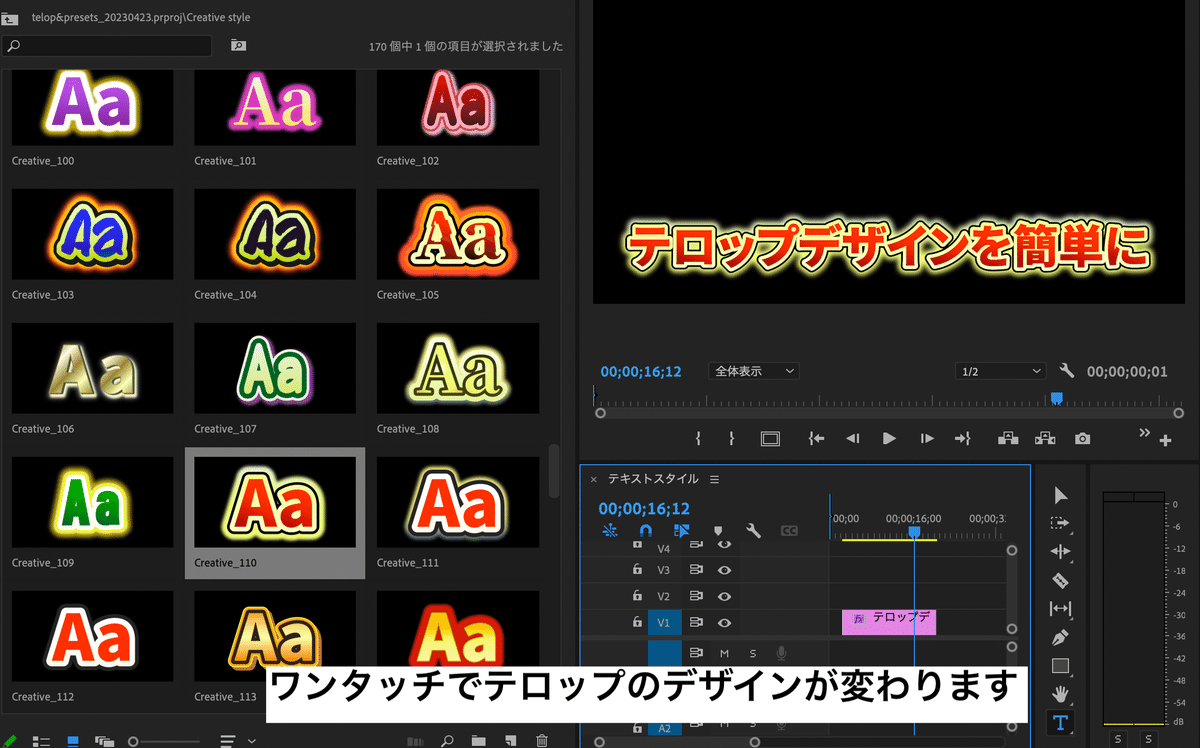
Task: Mute the audio track with M button
Action: pos(724,653)
